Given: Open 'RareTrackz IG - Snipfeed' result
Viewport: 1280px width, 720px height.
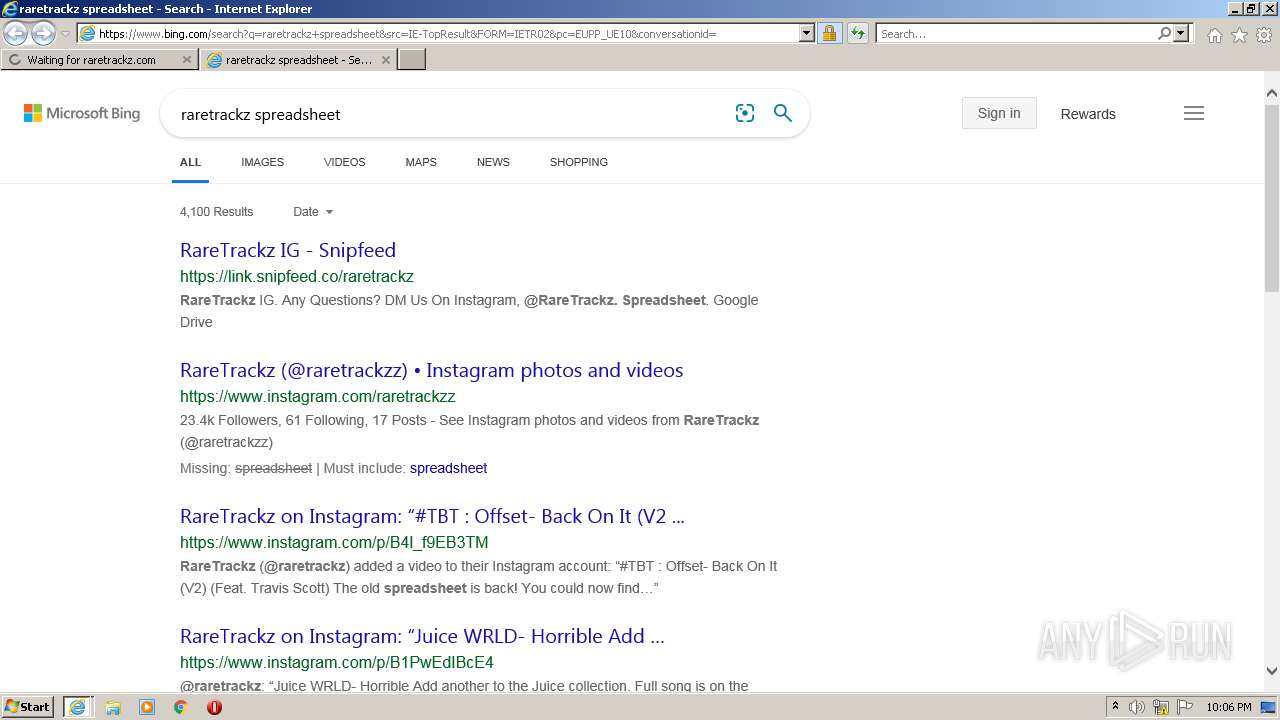Looking at the screenshot, I should pos(288,250).
